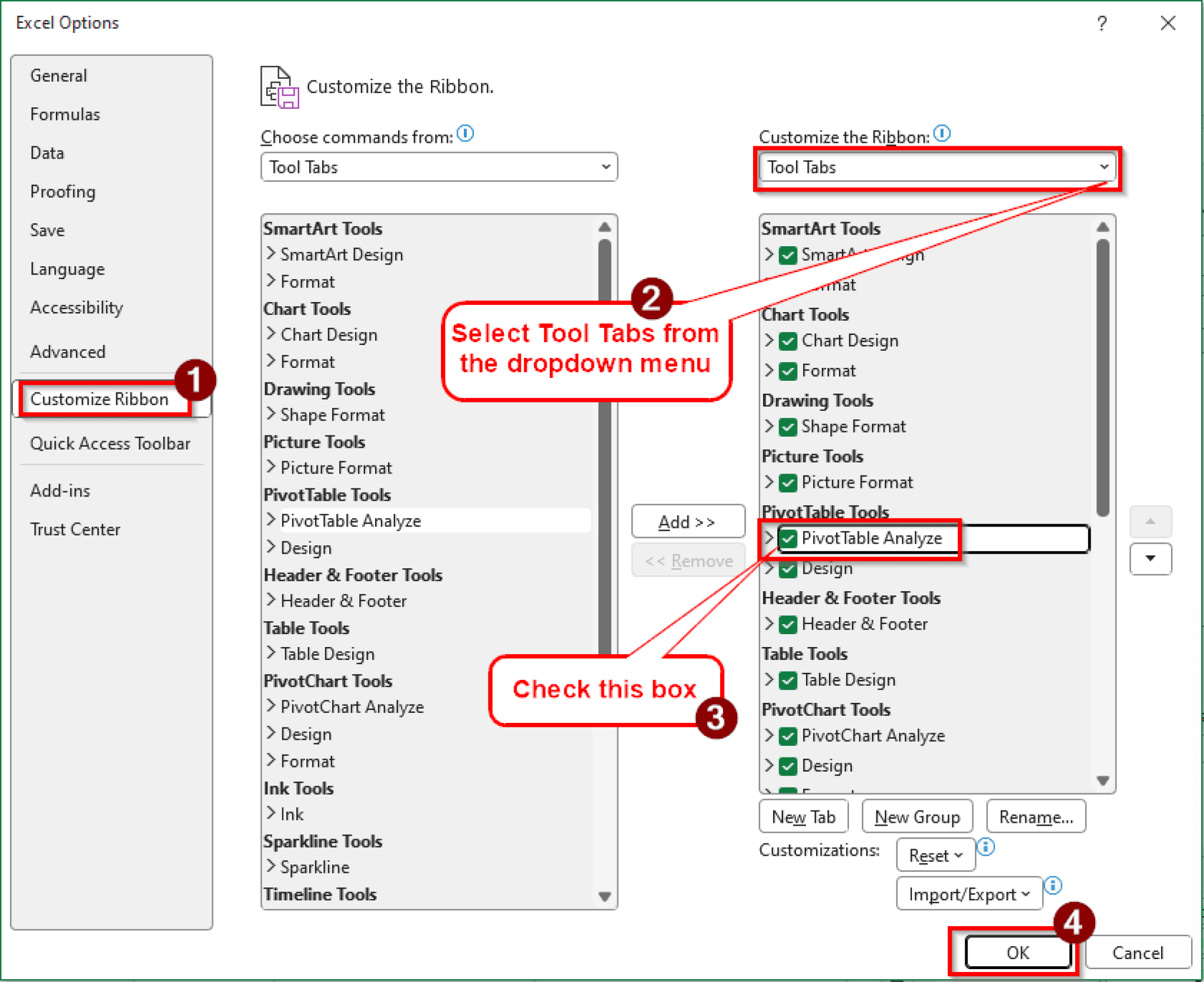
Task: Open the dialog Help question mark
Action: pos(1102,23)
